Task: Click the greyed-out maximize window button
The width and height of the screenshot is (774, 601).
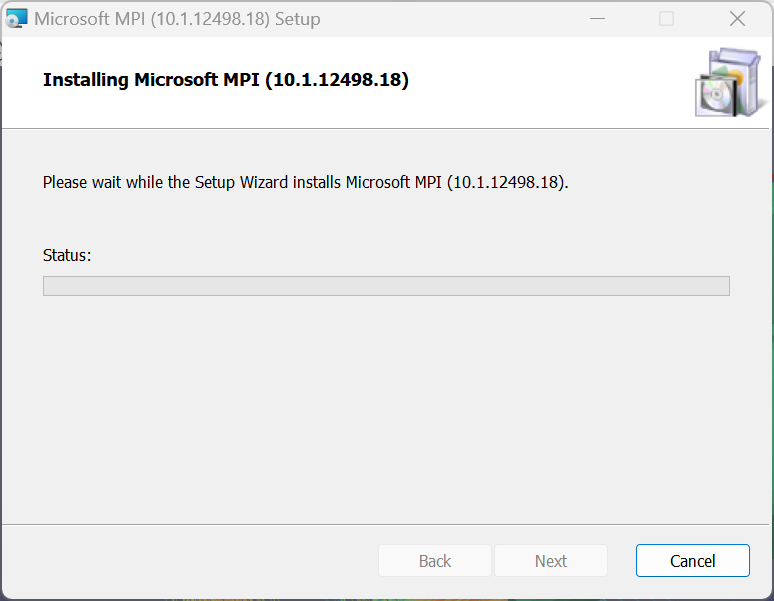Action: [666, 19]
